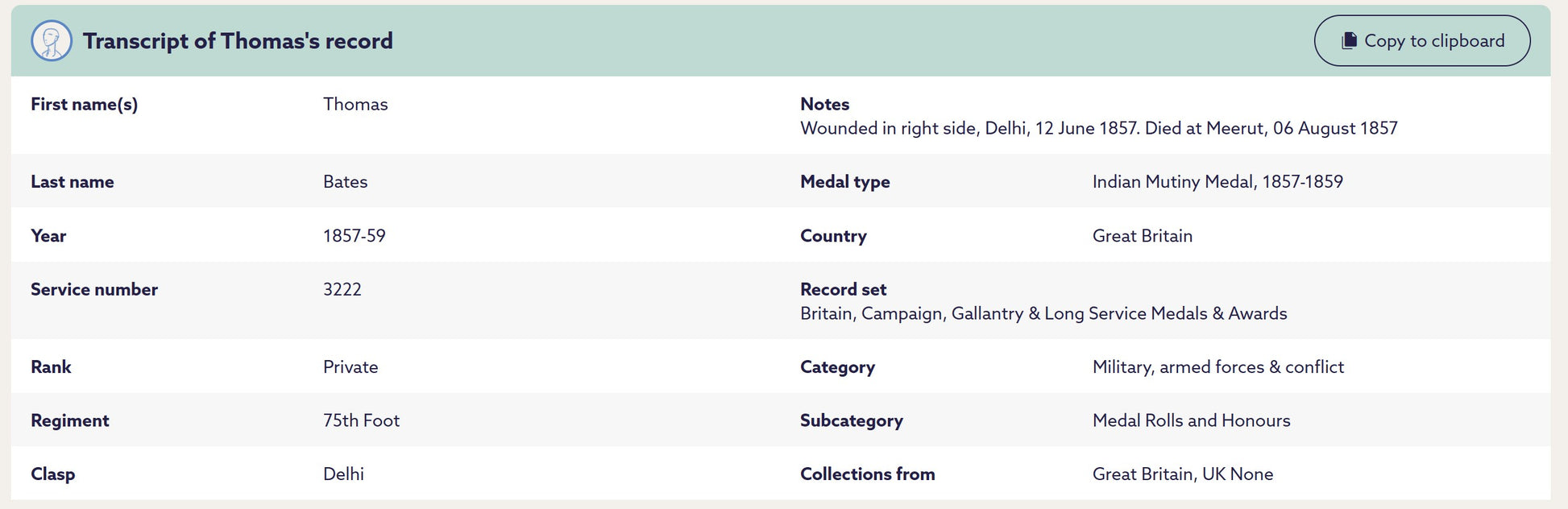Click the category 'Military, armed forces & conflict'
The image size is (1568, 509).
[x=1217, y=367]
